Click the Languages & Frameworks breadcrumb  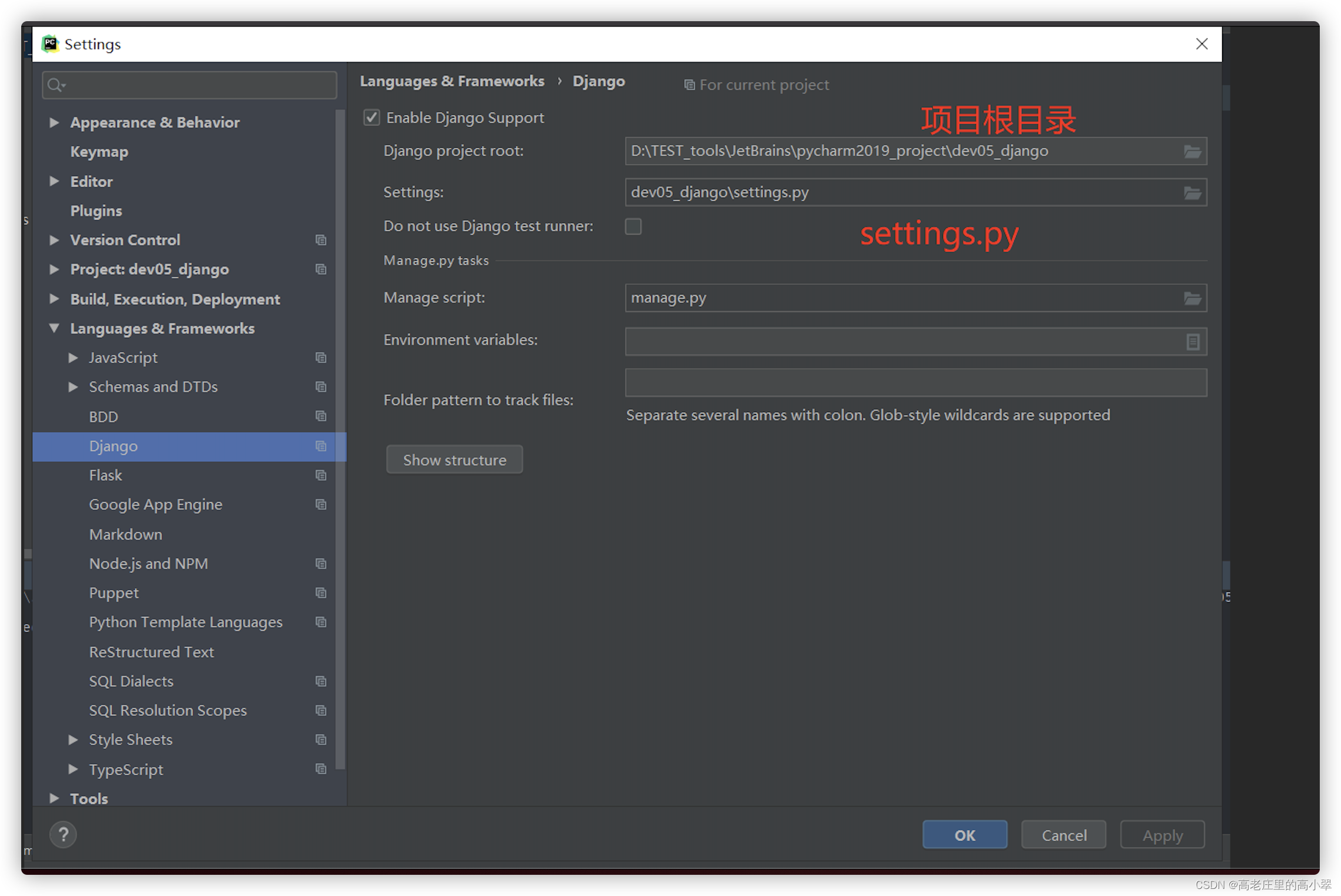[x=452, y=81]
